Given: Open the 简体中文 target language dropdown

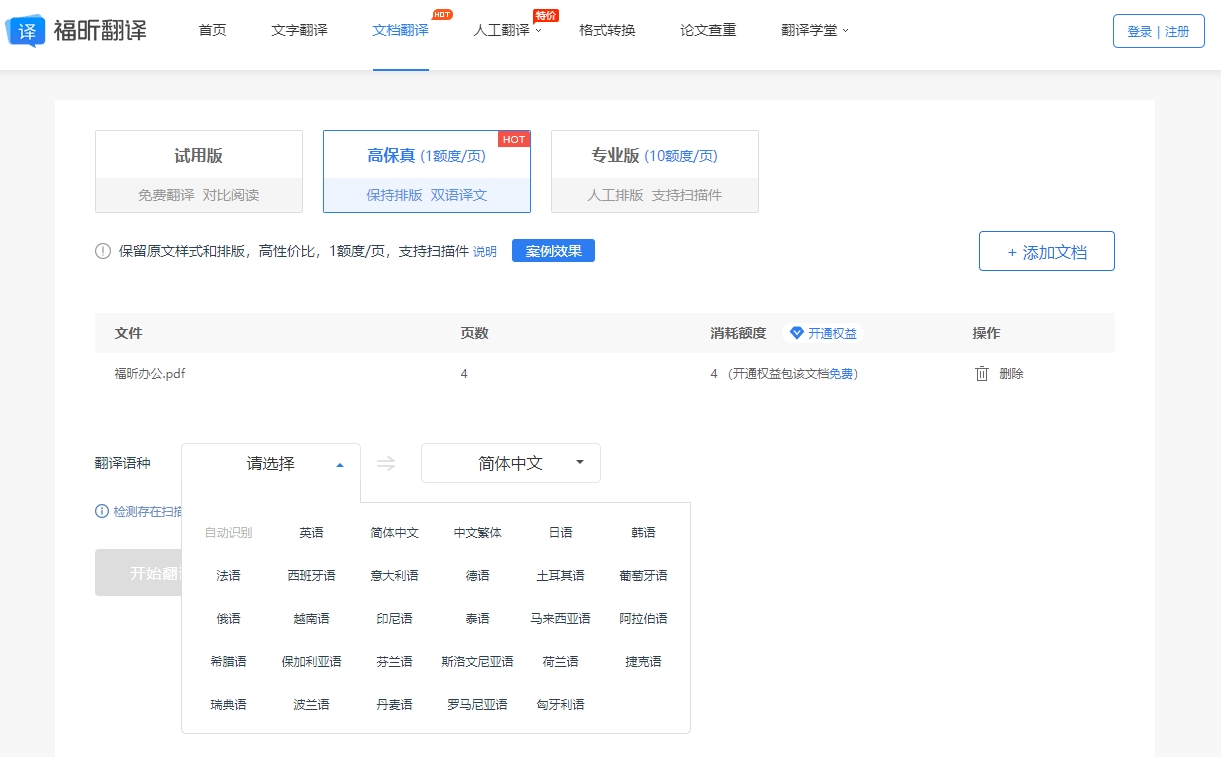Looking at the screenshot, I should (510, 463).
